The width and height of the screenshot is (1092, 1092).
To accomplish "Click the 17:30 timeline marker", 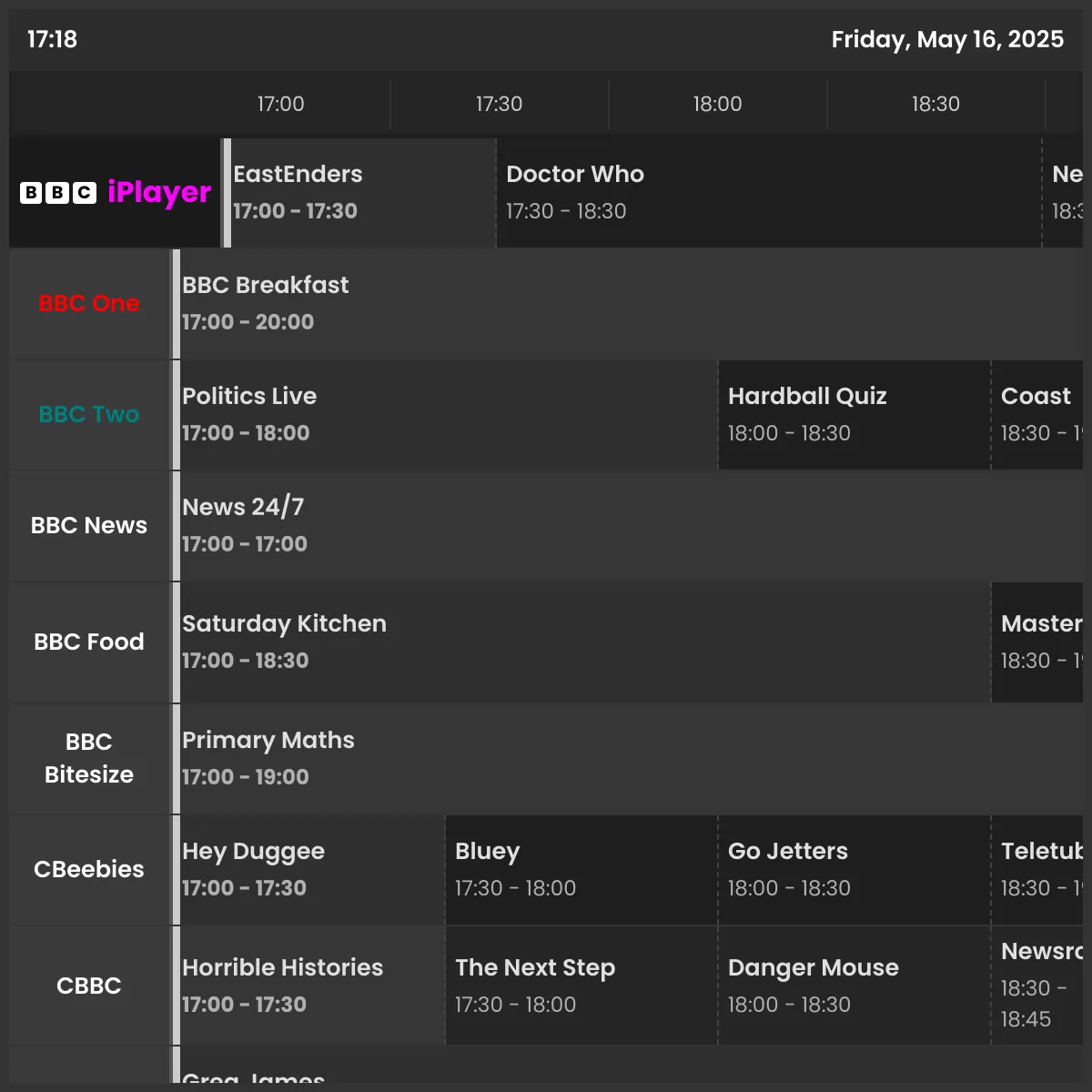I will (x=499, y=104).
